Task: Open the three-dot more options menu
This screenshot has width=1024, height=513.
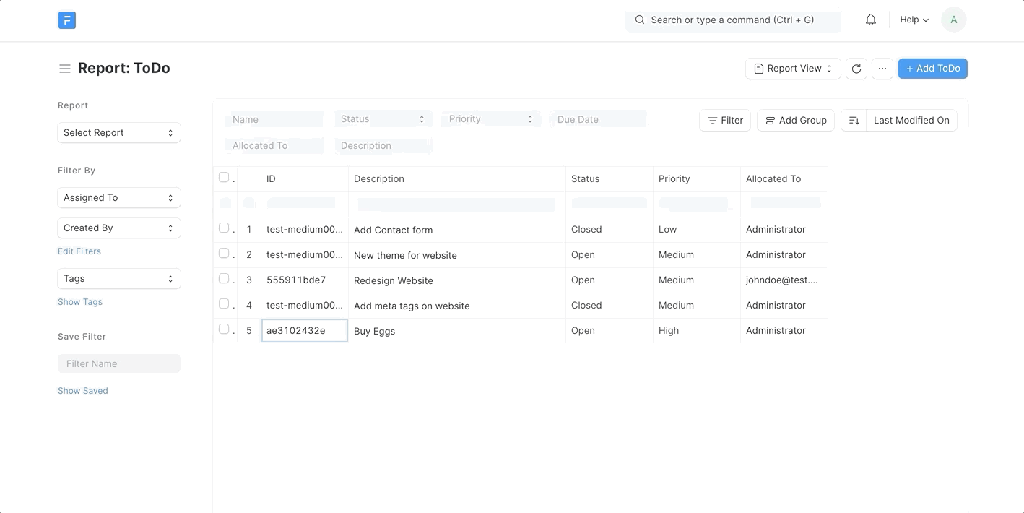Action: (882, 69)
